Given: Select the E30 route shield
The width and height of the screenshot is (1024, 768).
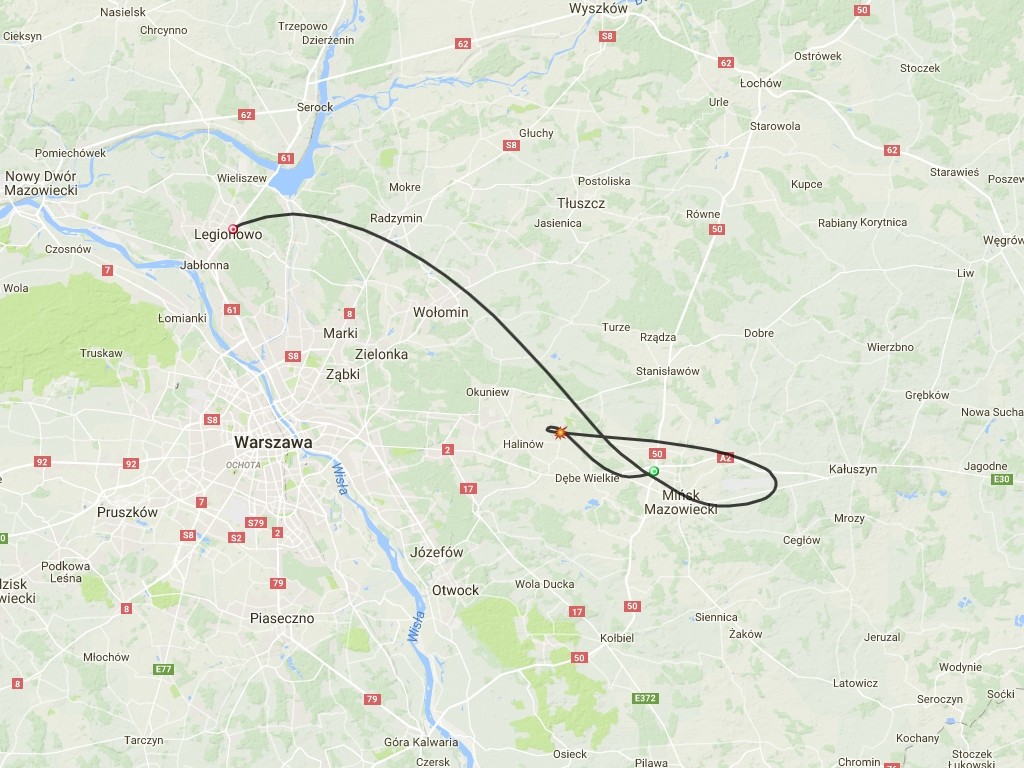Looking at the screenshot, I should point(1002,479).
